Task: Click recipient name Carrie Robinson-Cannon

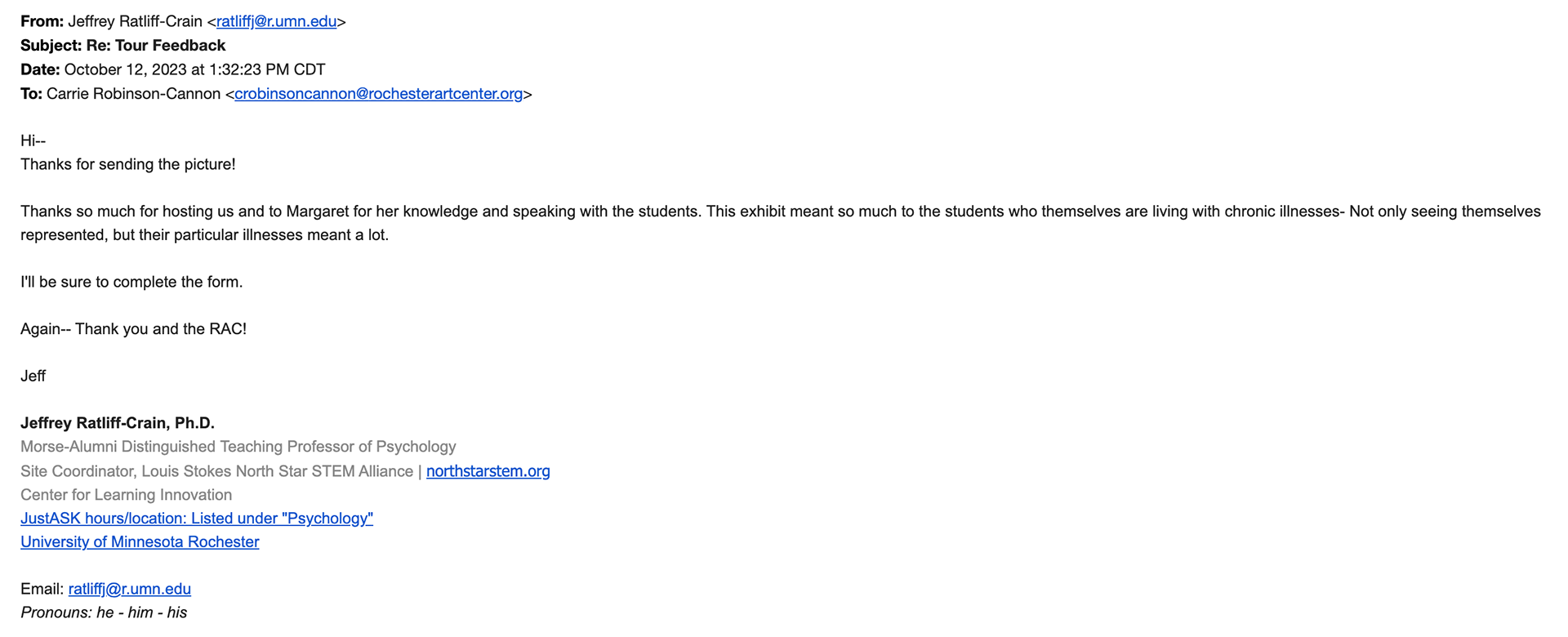Action: [133, 94]
